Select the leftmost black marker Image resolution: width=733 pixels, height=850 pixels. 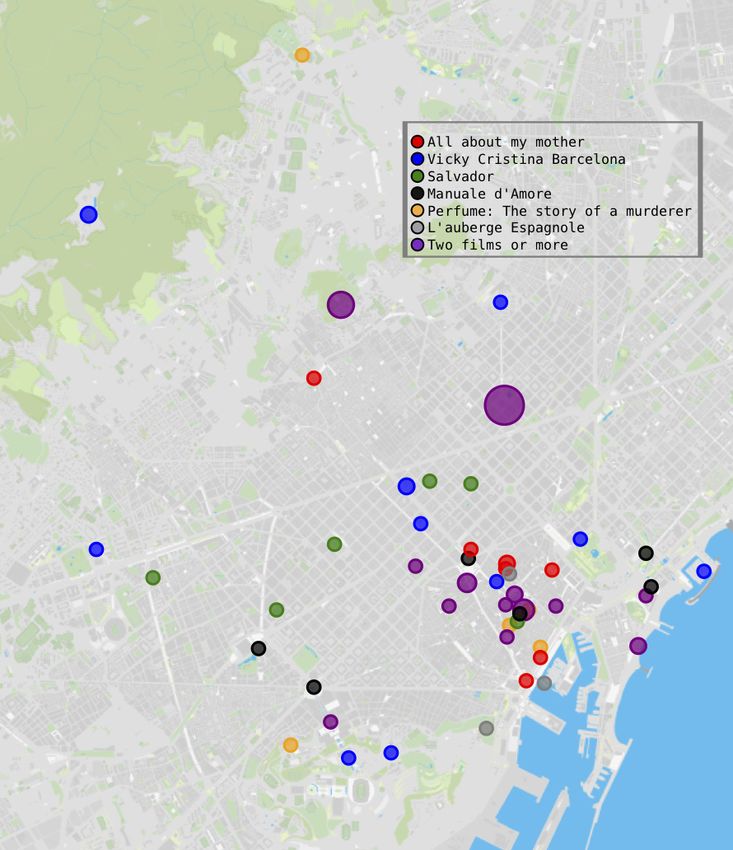pos(259,648)
